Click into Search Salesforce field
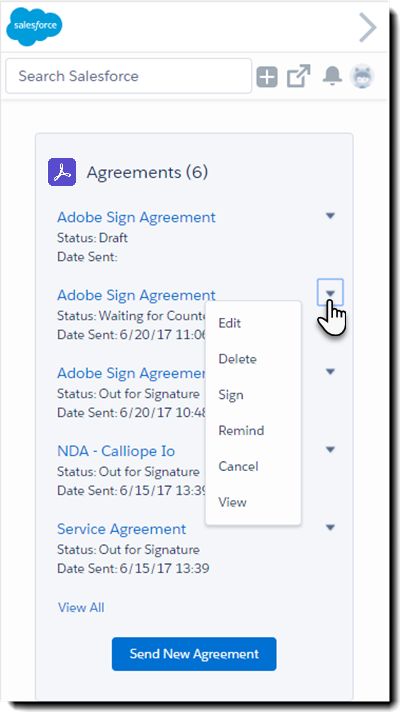This screenshot has height=713, width=400. coord(129,76)
